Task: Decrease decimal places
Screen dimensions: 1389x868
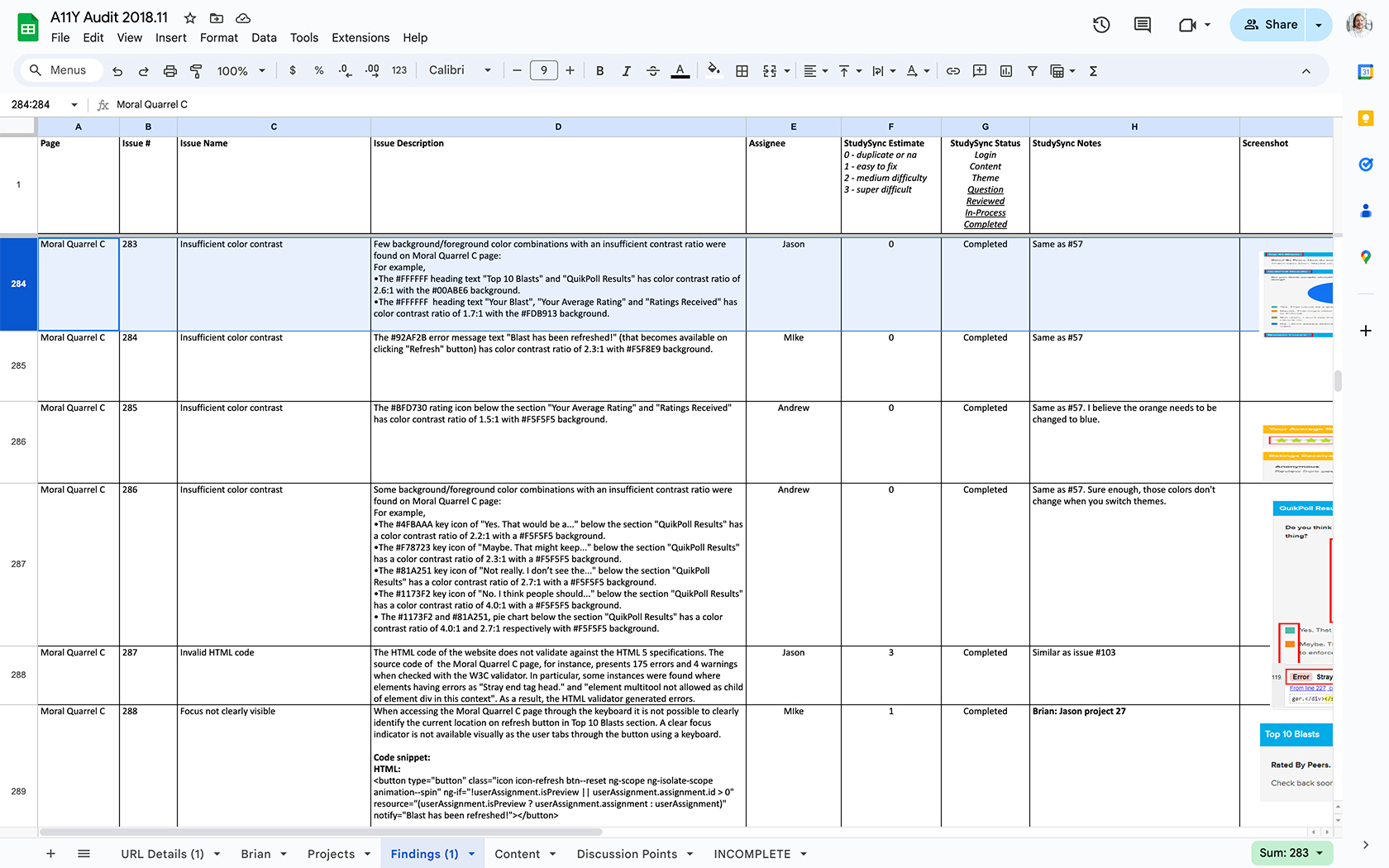Action: (x=345, y=71)
